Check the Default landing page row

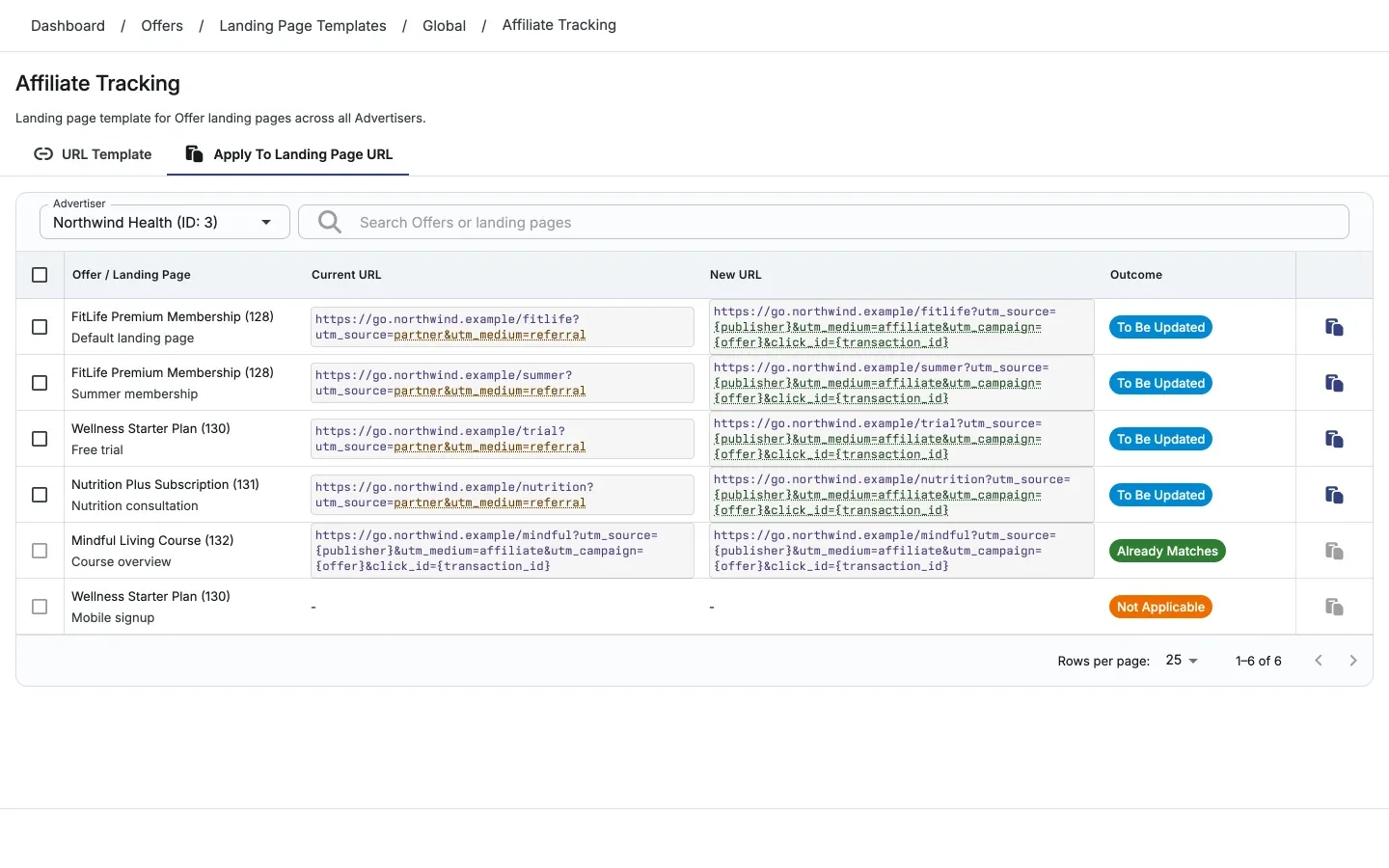(40, 327)
